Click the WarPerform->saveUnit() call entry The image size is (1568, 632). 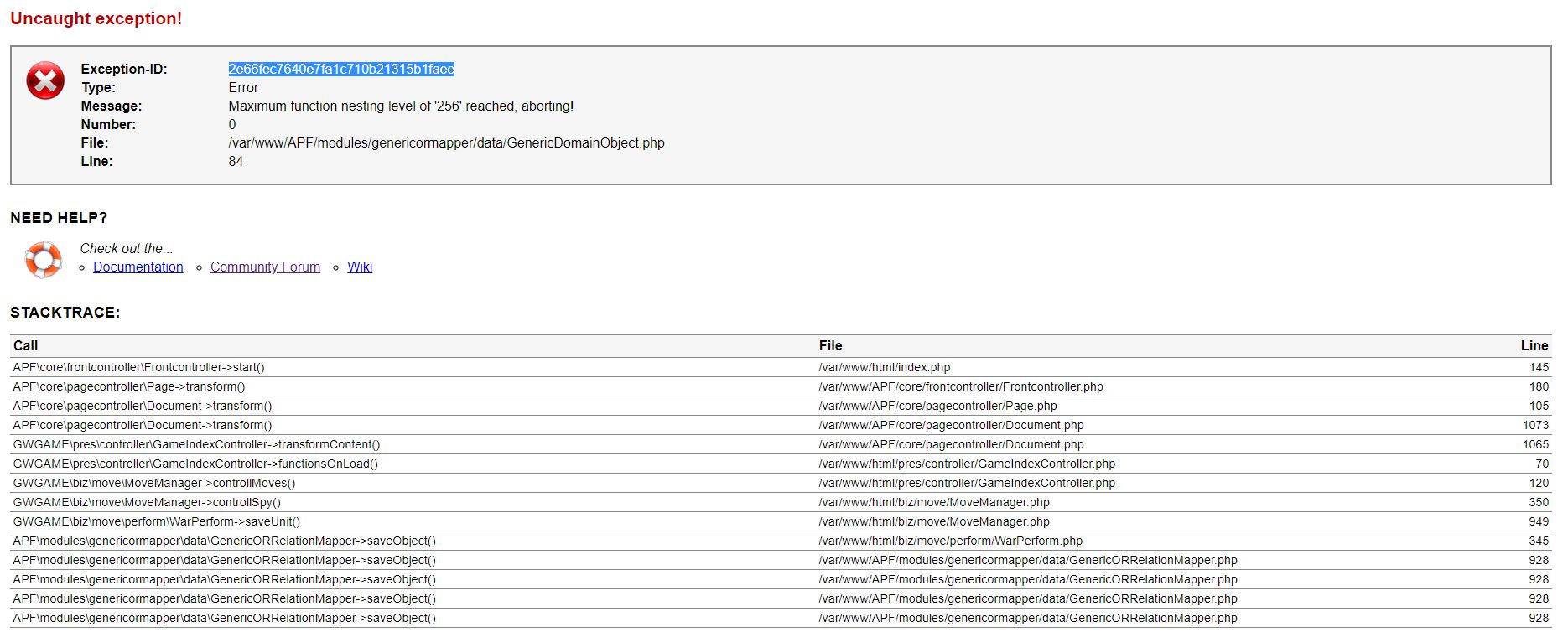pos(157,521)
